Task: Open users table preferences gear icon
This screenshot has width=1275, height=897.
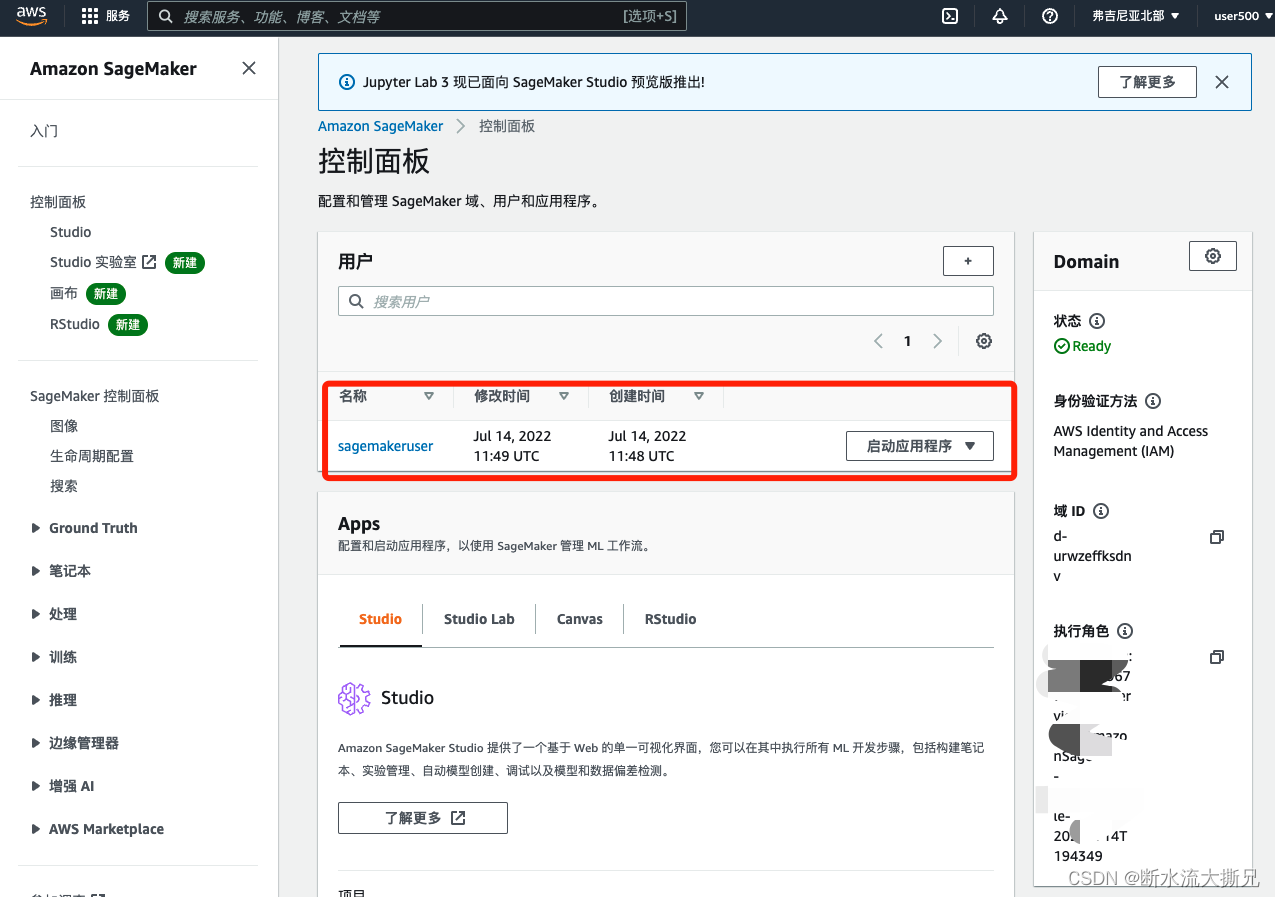Action: click(x=984, y=341)
